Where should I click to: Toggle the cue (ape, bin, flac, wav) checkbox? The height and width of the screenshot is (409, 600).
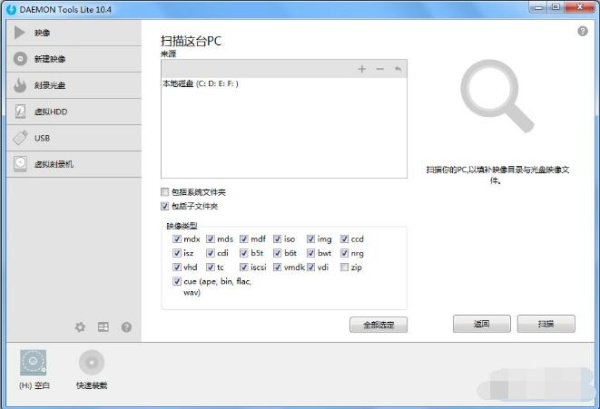click(x=177, y=281)
